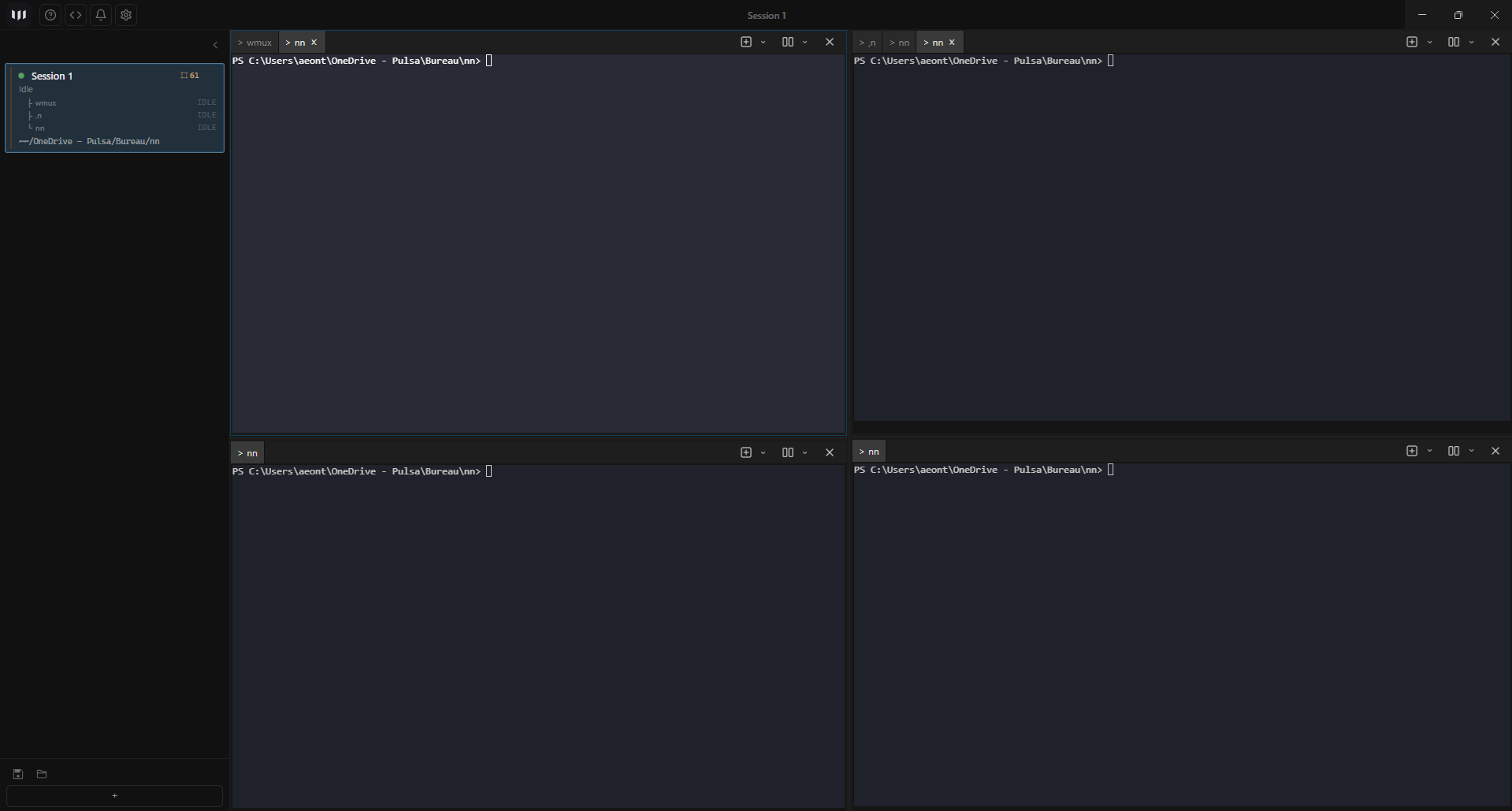This screenshot has height=811, width=1512.
Task: Switch to the .n tab in top-right pane
Action: click(x=867, y=43)
